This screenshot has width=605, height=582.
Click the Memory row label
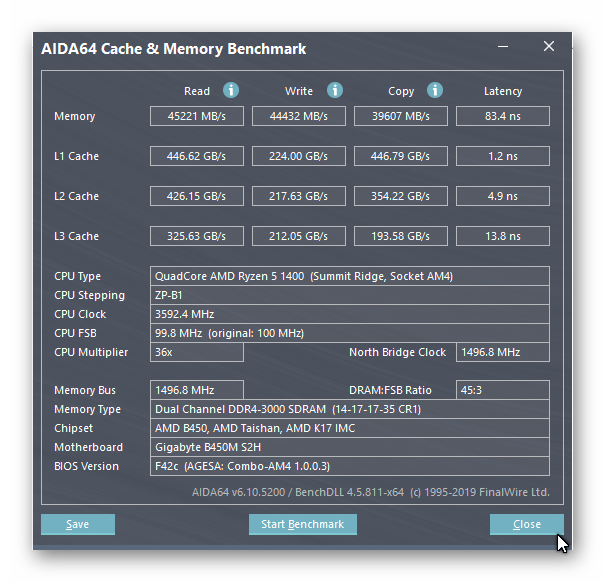point(74,117)
